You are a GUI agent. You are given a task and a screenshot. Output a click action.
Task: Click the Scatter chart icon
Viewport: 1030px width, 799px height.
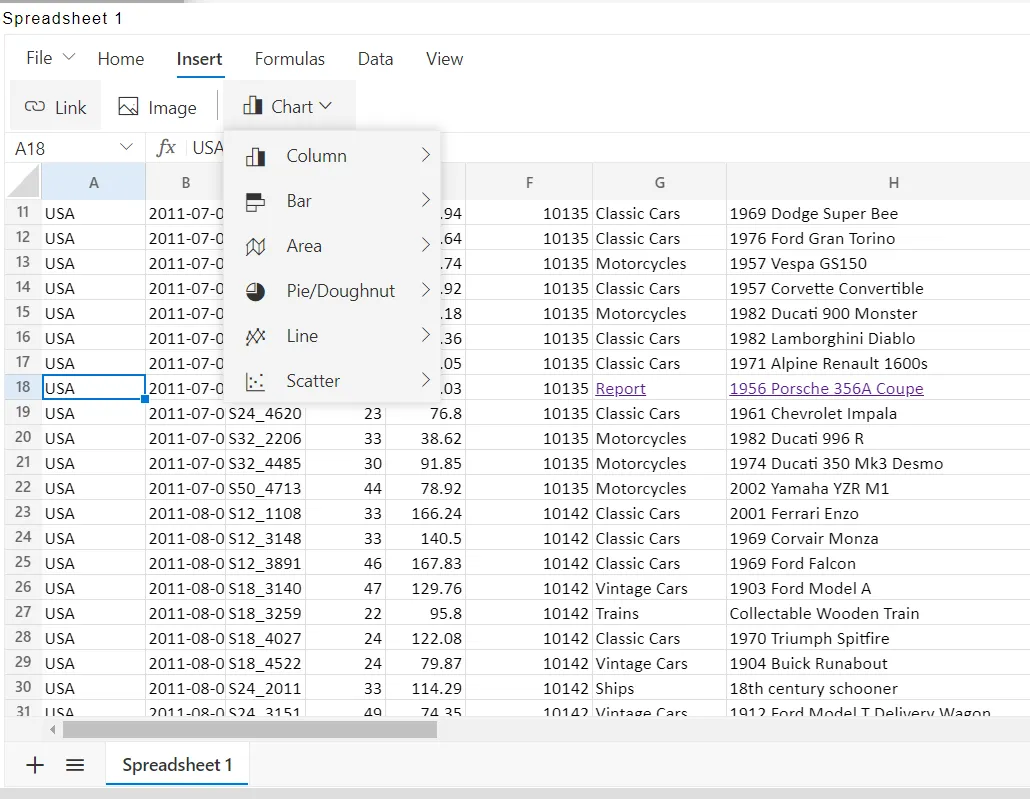256,381
